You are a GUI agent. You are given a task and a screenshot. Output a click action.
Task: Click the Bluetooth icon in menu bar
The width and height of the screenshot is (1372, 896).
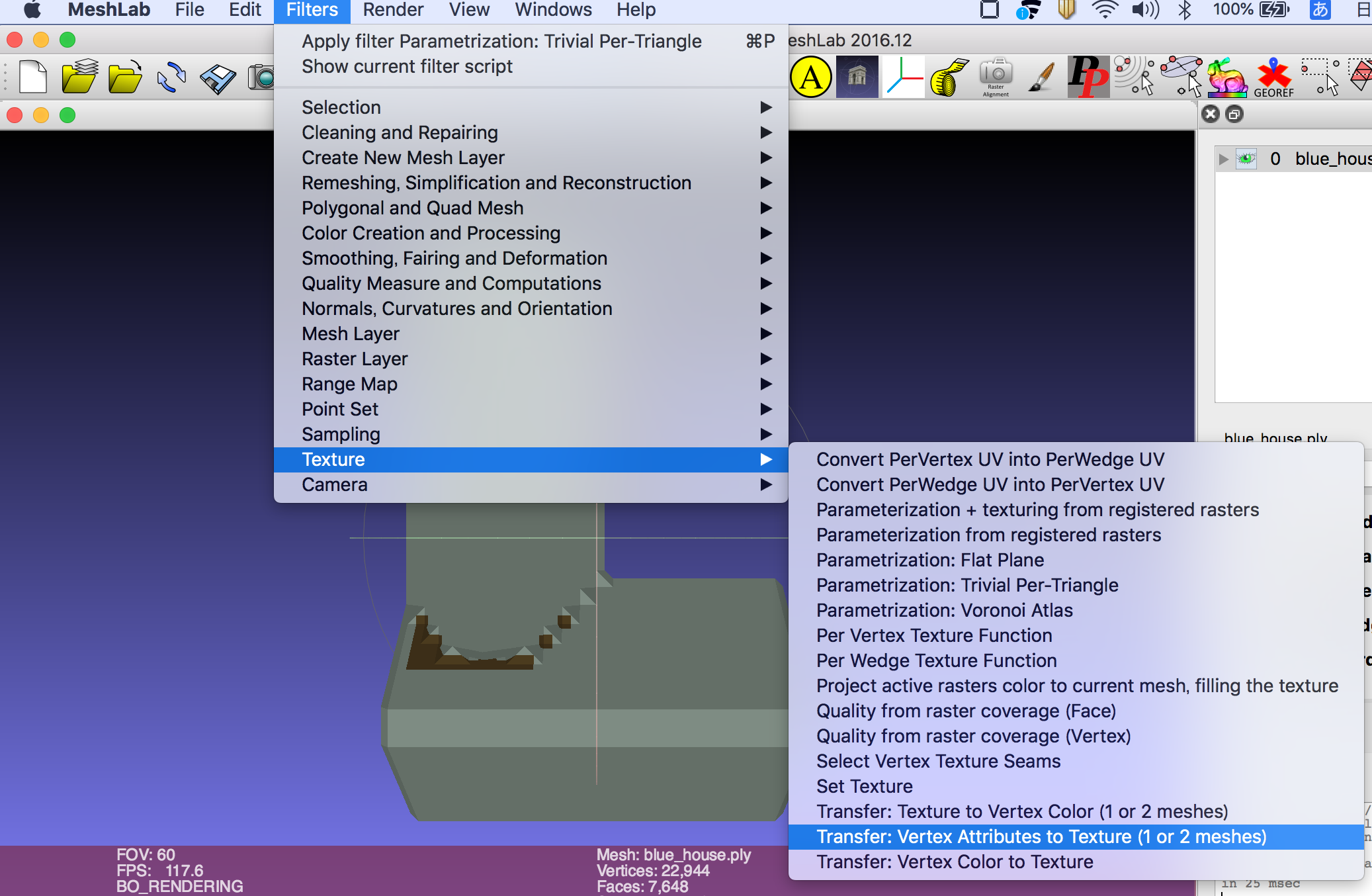(x=1185, y=10)
